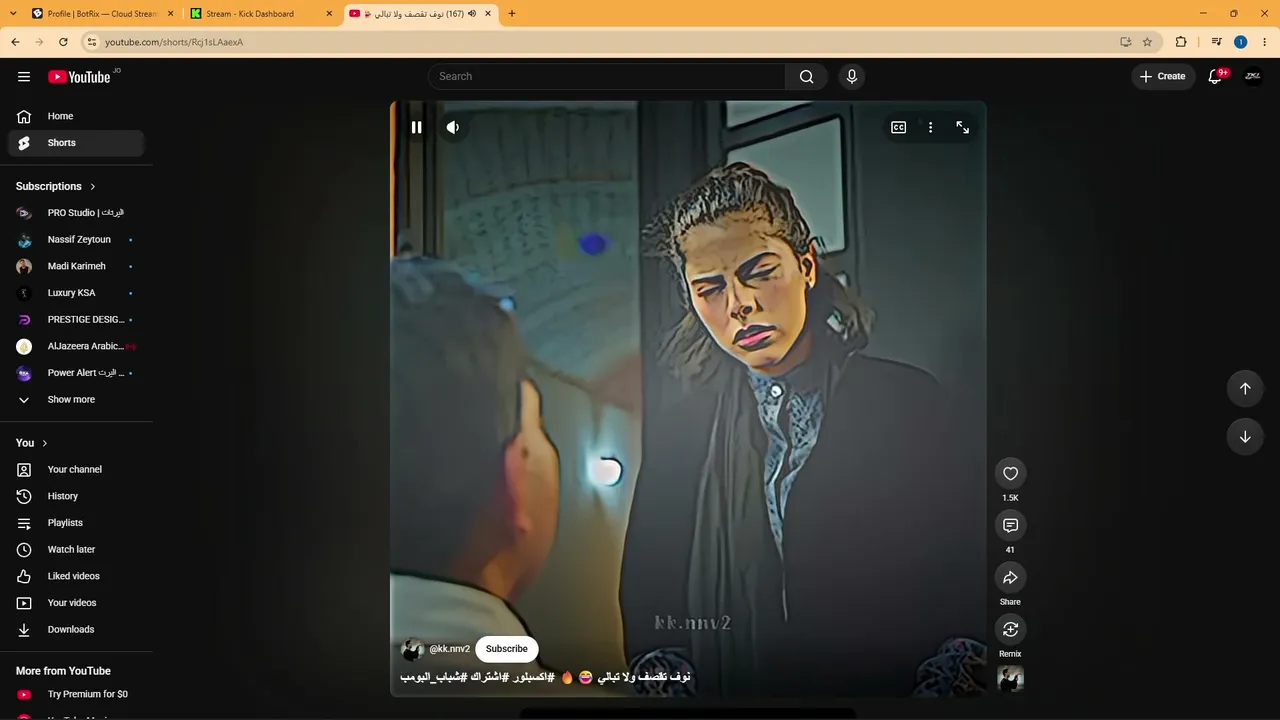This screenshot has height=720, width=1280.
Task: Pause the playing Short
Action: tap(417, 128)
